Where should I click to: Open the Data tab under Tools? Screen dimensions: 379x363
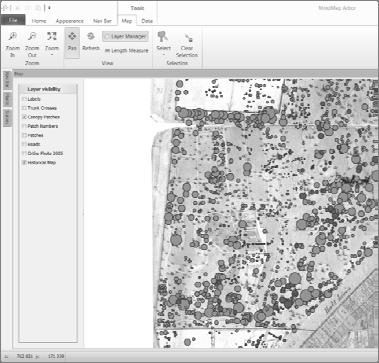147,21
